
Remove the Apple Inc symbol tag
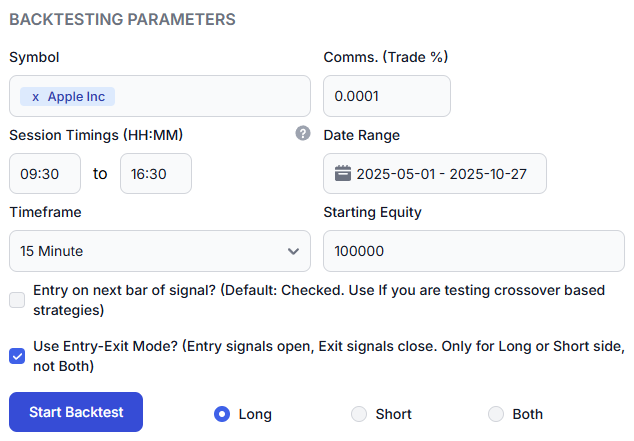point(36,97)
